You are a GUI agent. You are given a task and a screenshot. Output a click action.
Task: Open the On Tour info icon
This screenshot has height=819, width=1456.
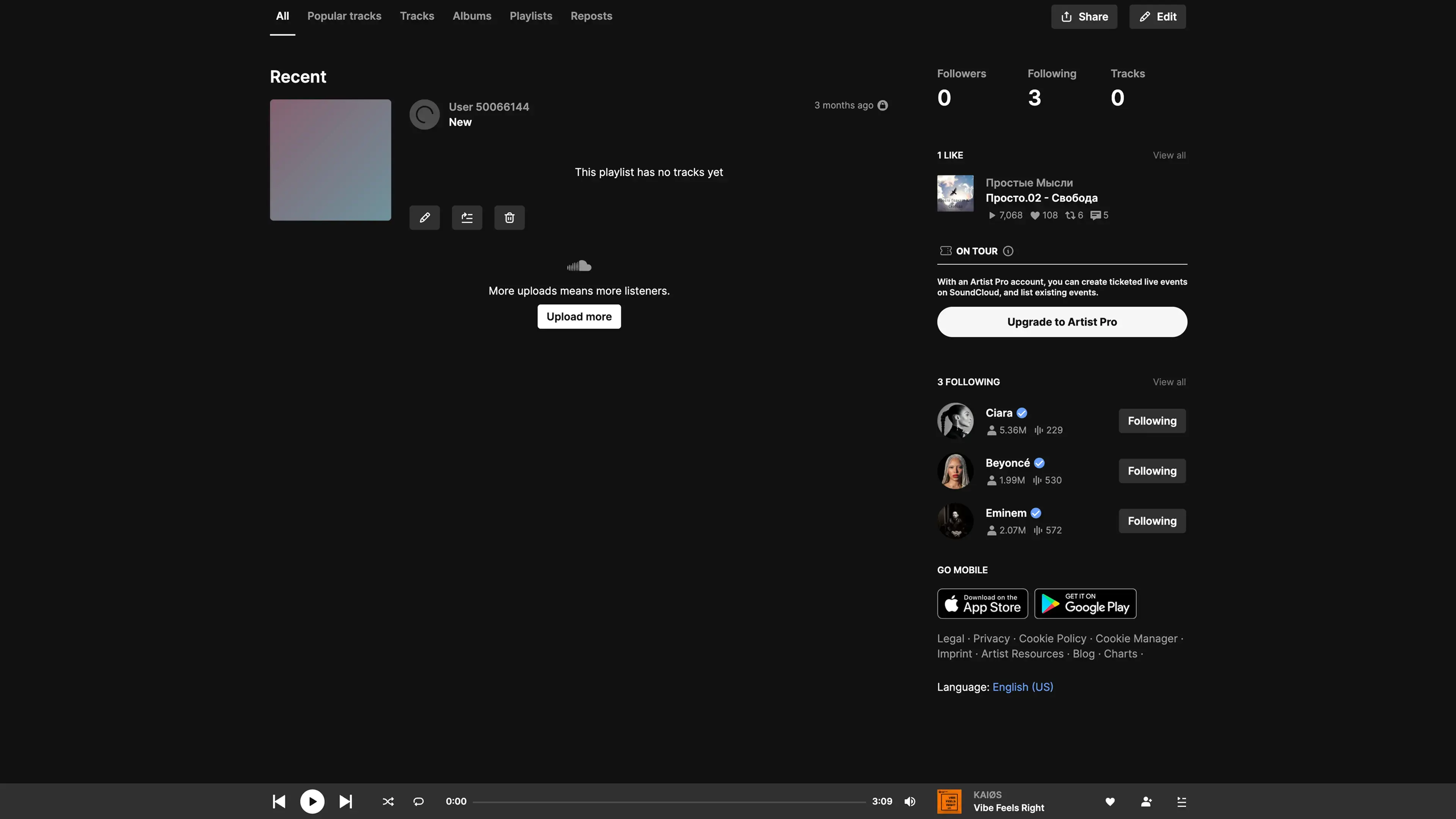tap(1008, 251)
